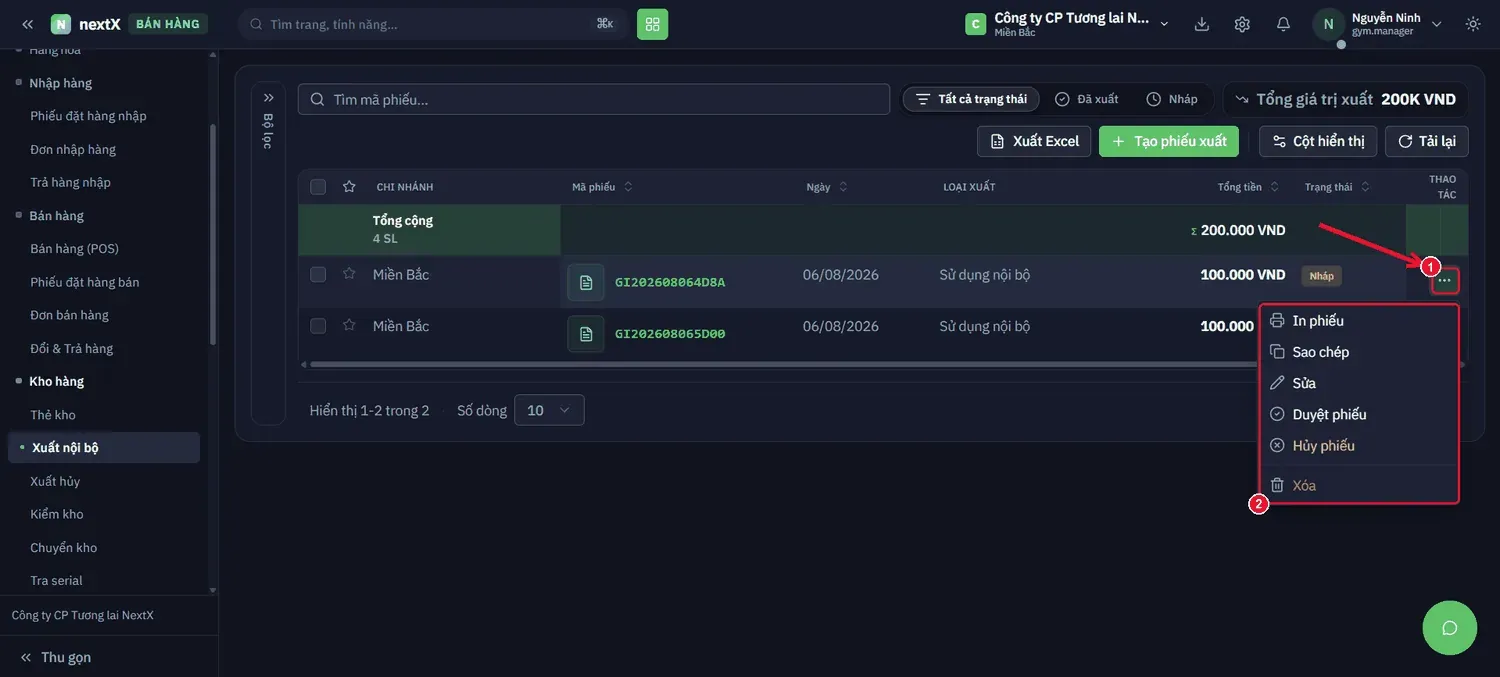Click the Tạo phiếu xuất button
1500x677 pixels.
(x=1169, y=141)
